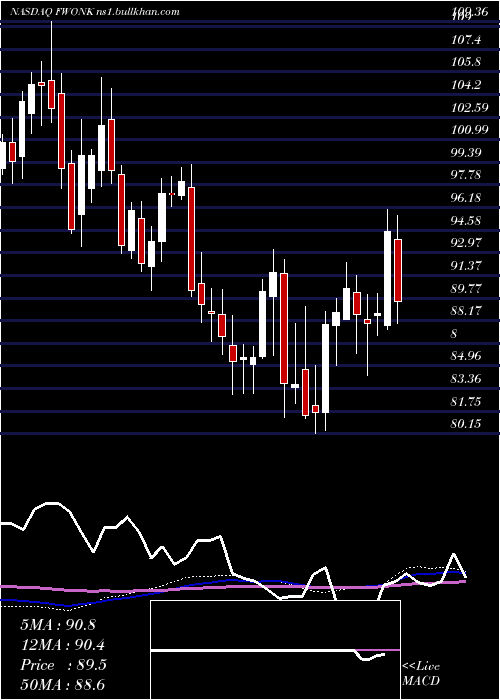Select the 89.77 price axis label

[x=467, y=288]
